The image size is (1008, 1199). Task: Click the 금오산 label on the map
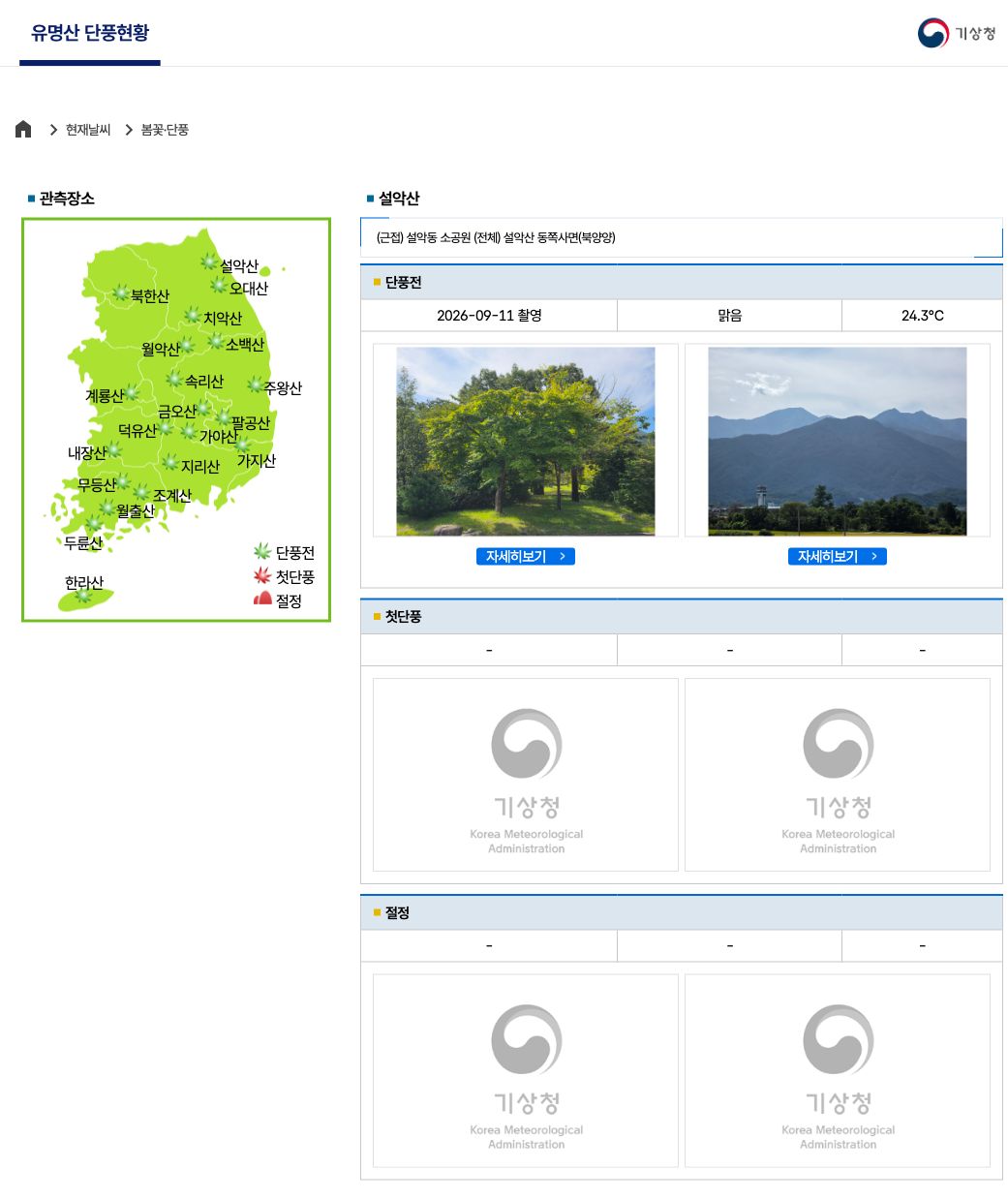(x=177, y=412)
